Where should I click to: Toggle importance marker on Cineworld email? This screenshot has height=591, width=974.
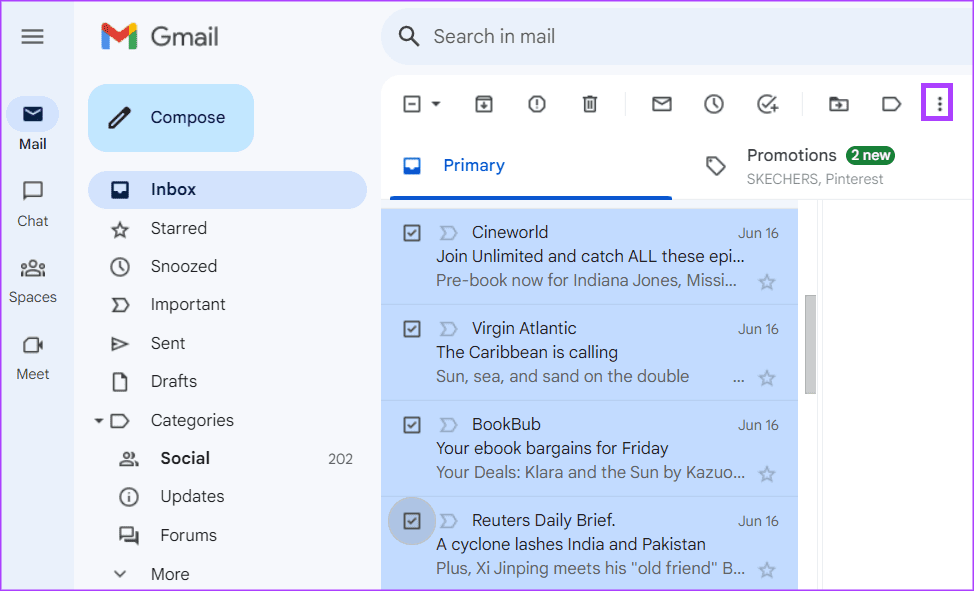coord(448,233)
